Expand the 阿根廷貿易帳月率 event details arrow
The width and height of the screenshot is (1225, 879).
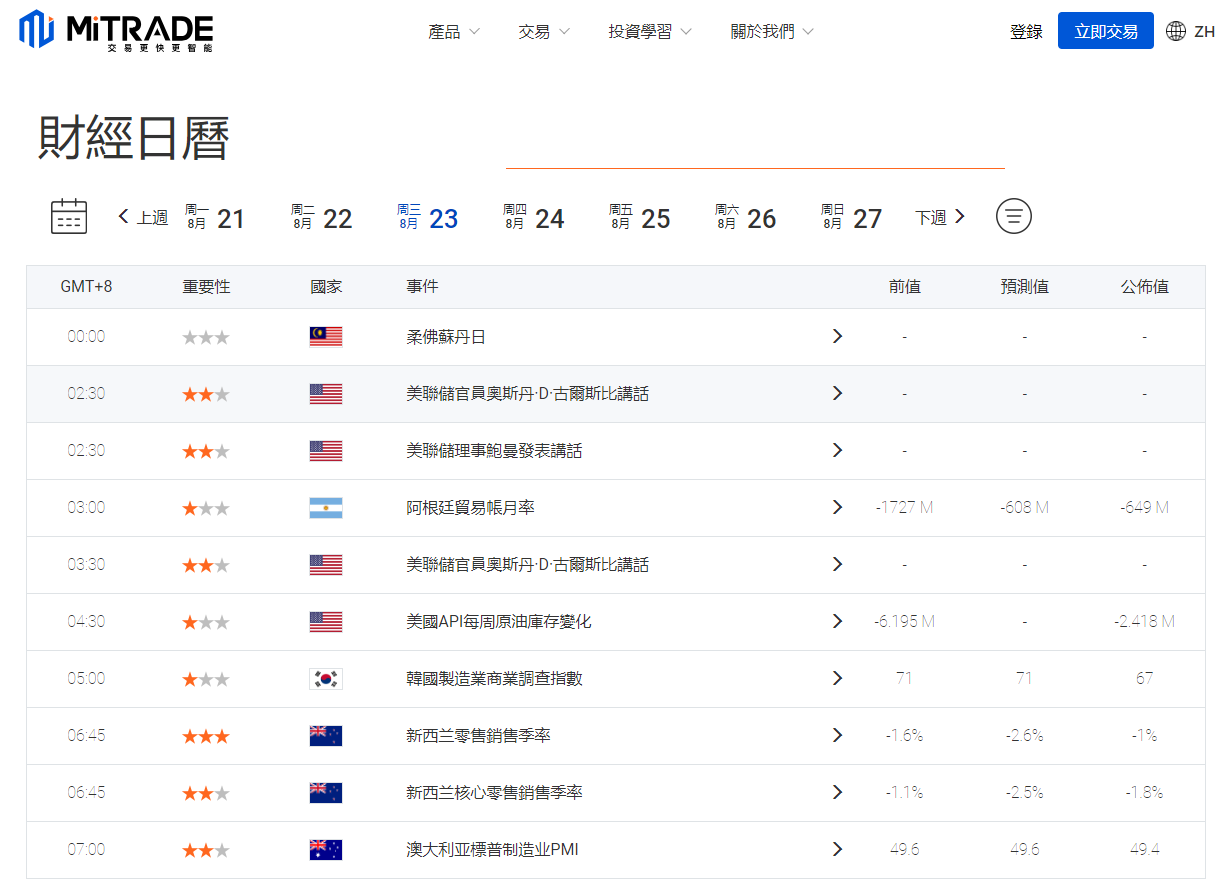(x=837, y=508)
